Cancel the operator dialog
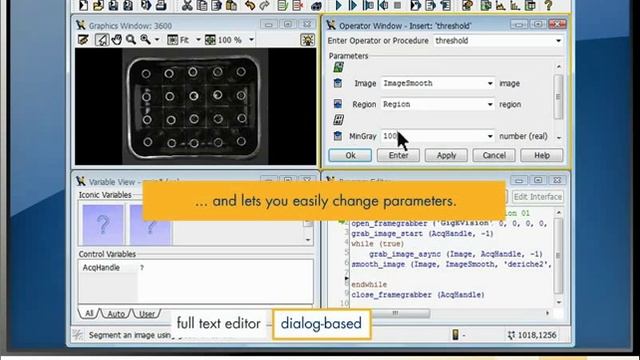The width and height of the screenshot is (640, 360). pos(494,156)
